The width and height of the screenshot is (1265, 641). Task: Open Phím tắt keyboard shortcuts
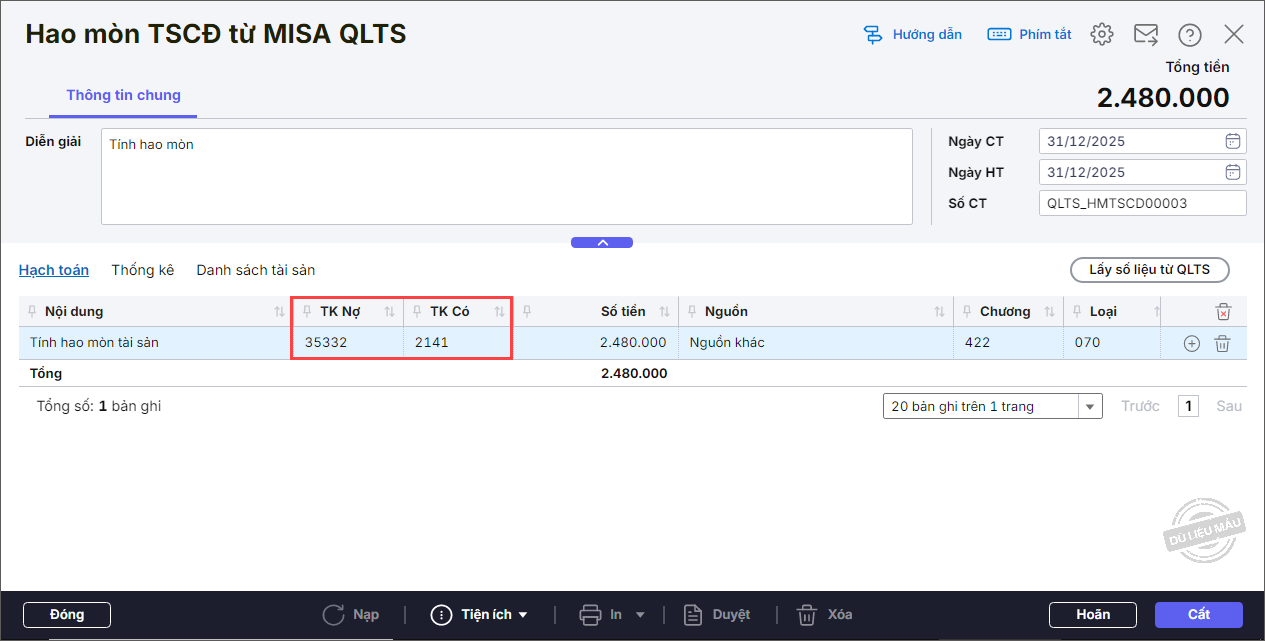pyautogui.click(x=1029, y=34)
